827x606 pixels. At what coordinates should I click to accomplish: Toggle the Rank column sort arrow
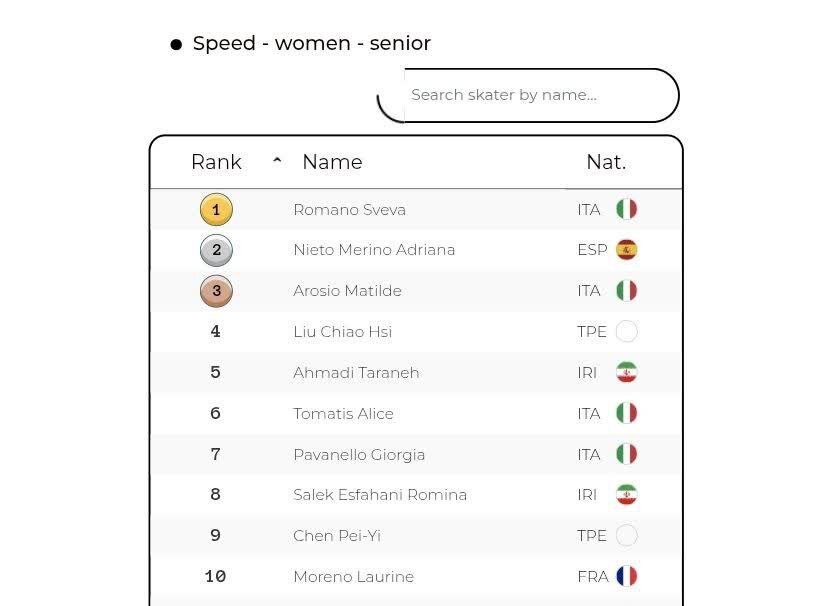coord(277,162)
